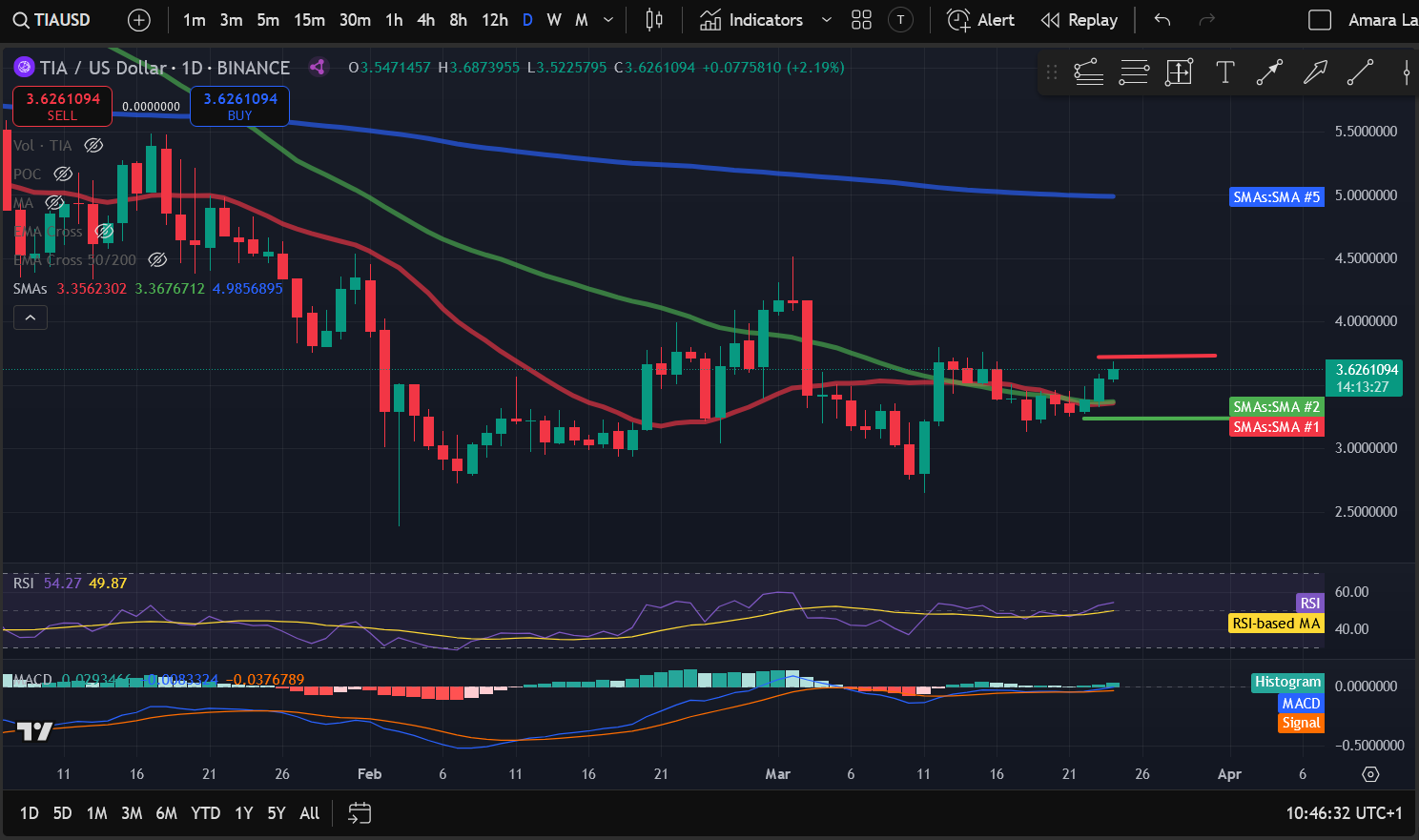Select the green horizontal line drawing
Image resolution: width=1419 pixels, height=840 pixels.
coord(1156,418)
